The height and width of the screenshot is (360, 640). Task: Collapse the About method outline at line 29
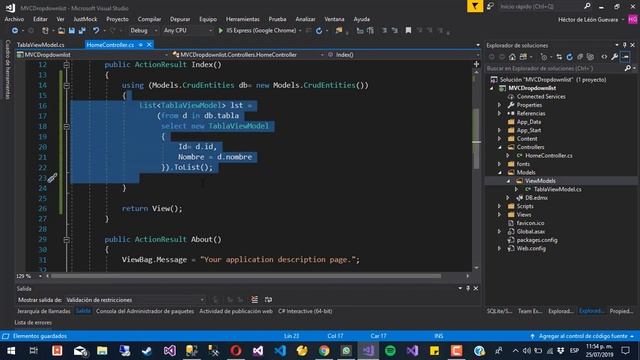tap(67, 240)
